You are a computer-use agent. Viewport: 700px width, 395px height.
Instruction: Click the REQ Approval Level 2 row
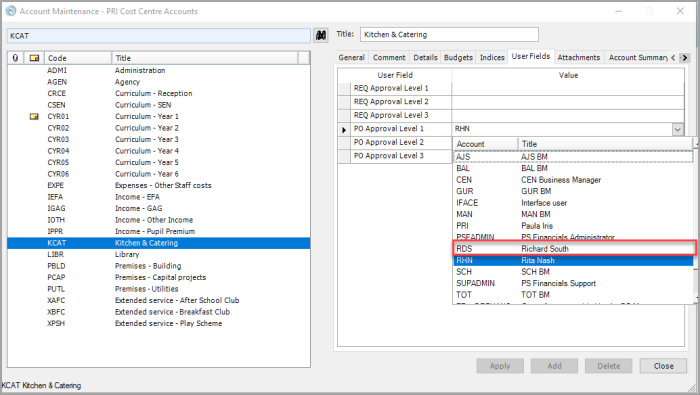pyautogui.click(x=511, y=102)
